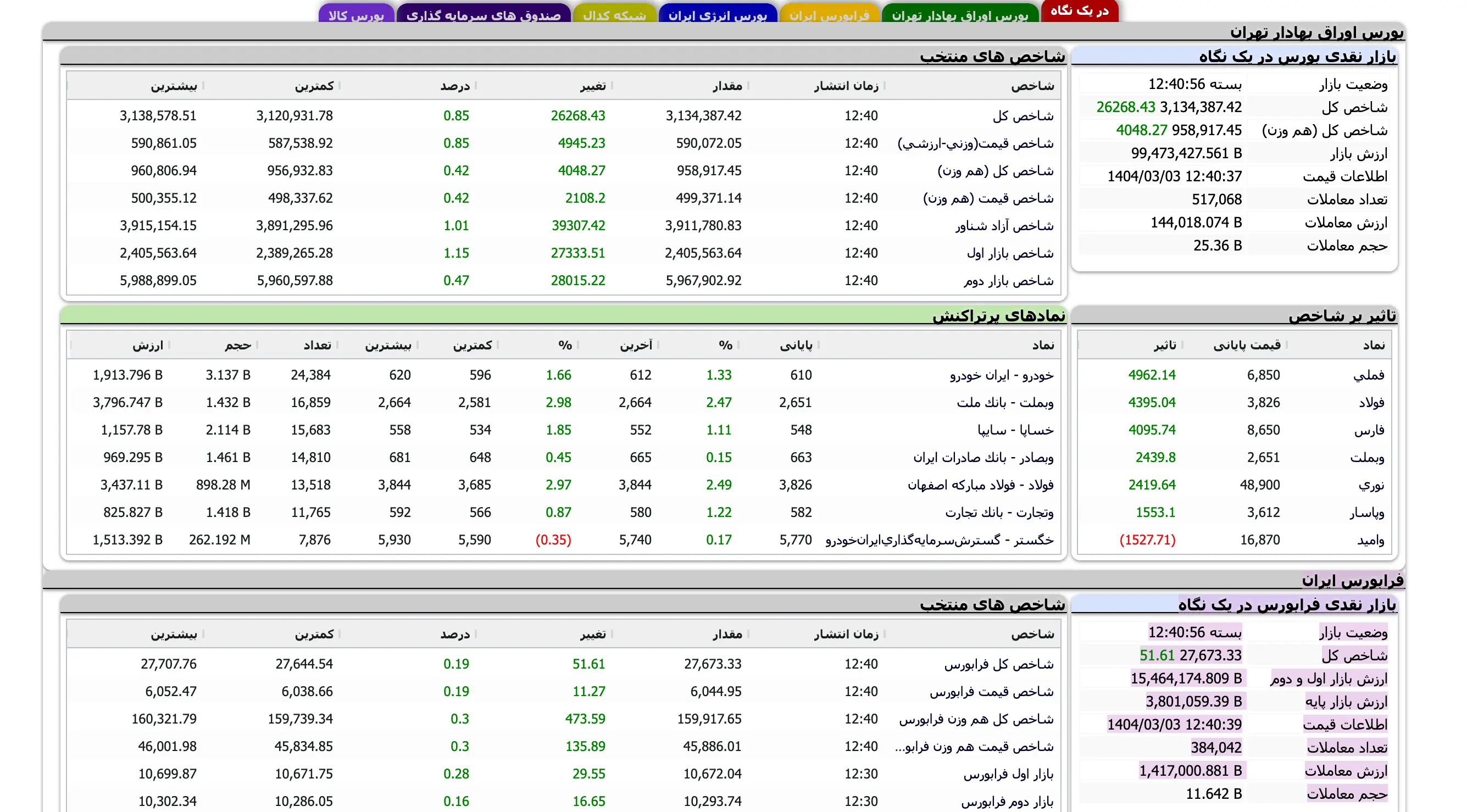Sort impact table by 'تاثیر' column
This screenshot has width=1467, height=812.
(x=1165, y=344)
